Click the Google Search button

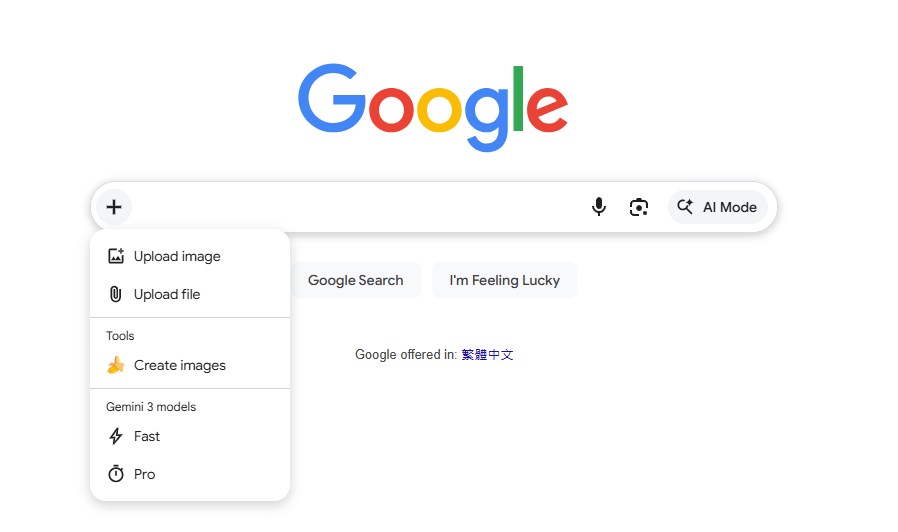356,280
